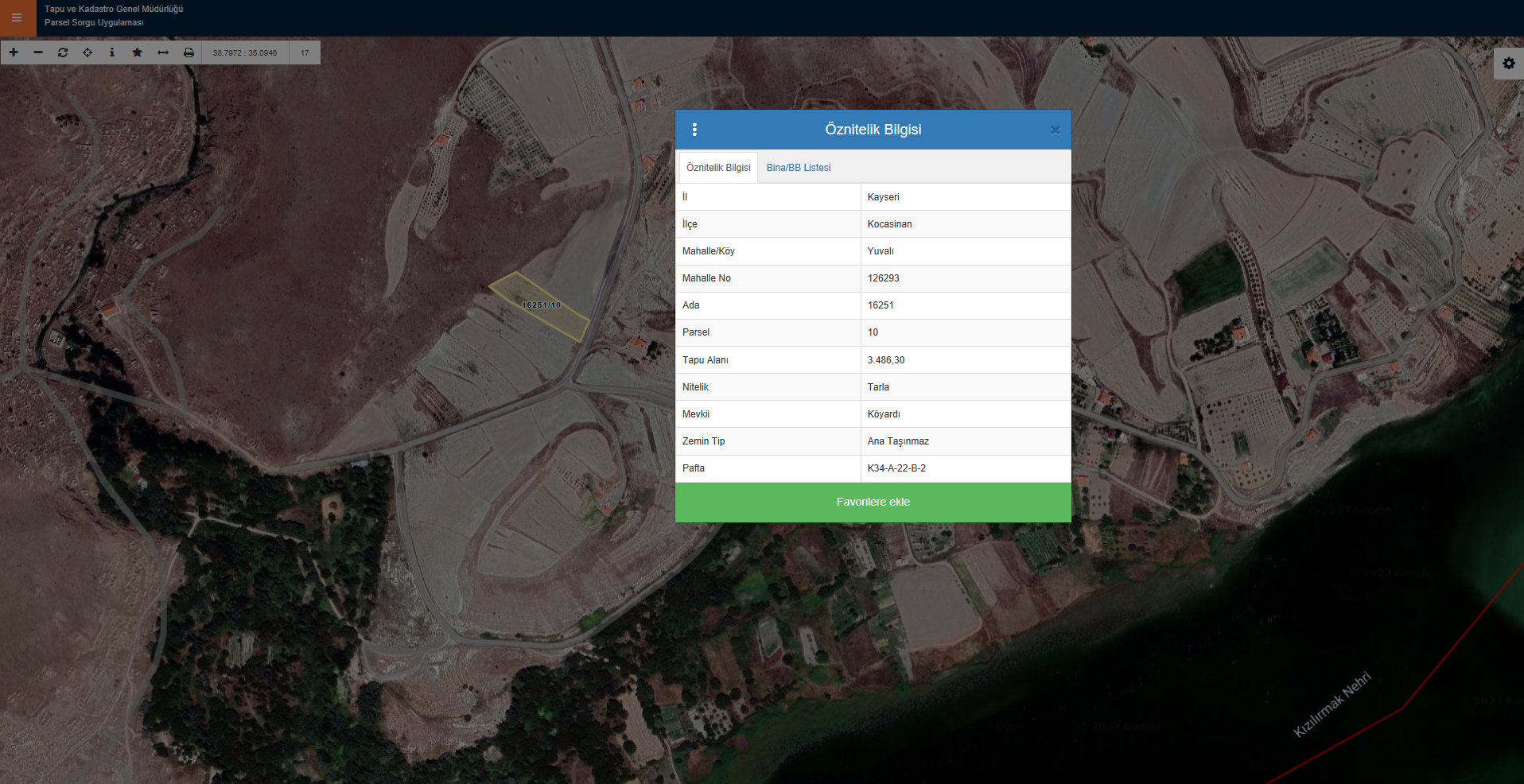Click the coordinates display 38.7972 : 35.0946
The height and width of the screenshot is (784, 1524).
click(245, 53)
